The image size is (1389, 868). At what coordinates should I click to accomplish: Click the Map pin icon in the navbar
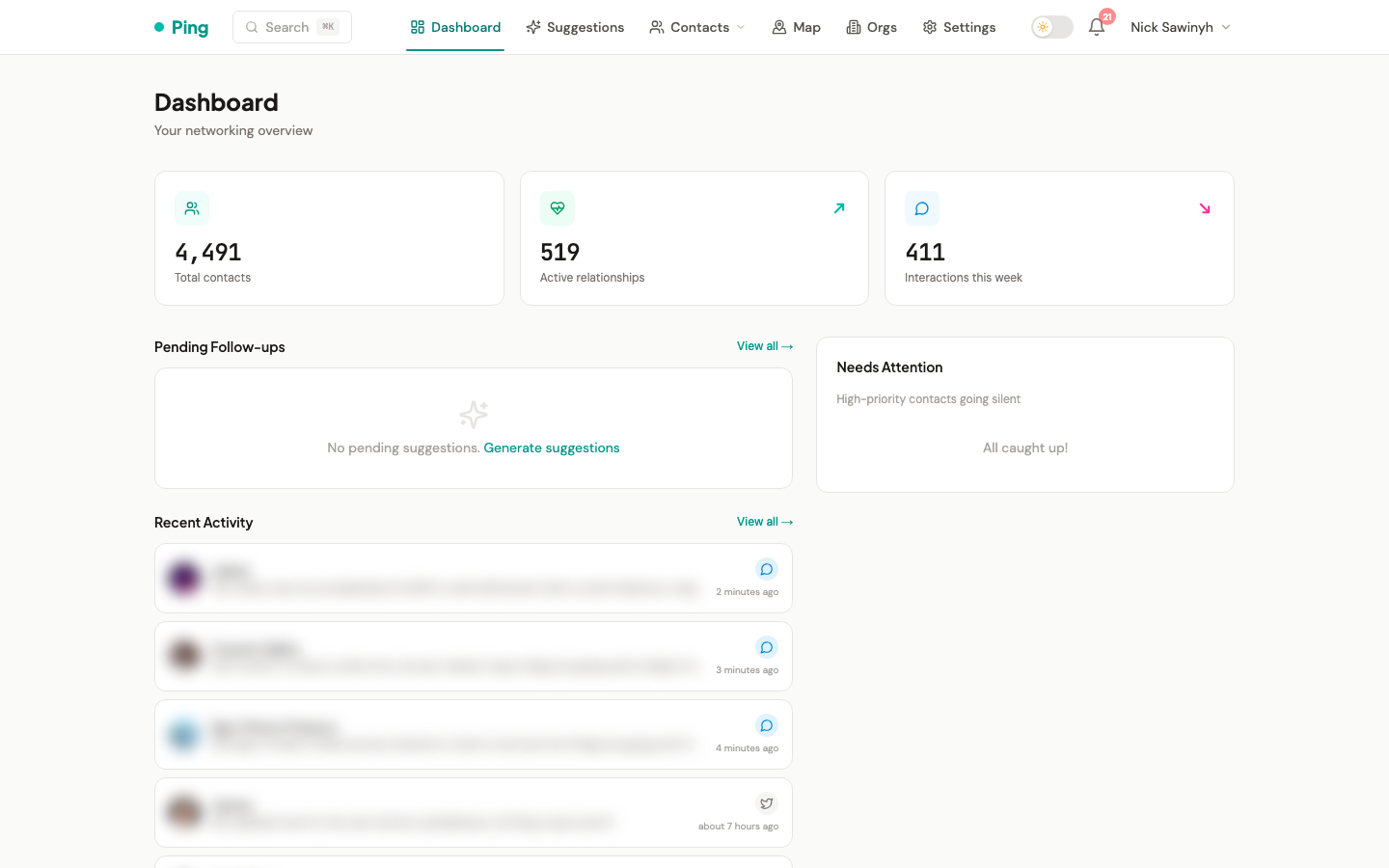tap(779, 27)
